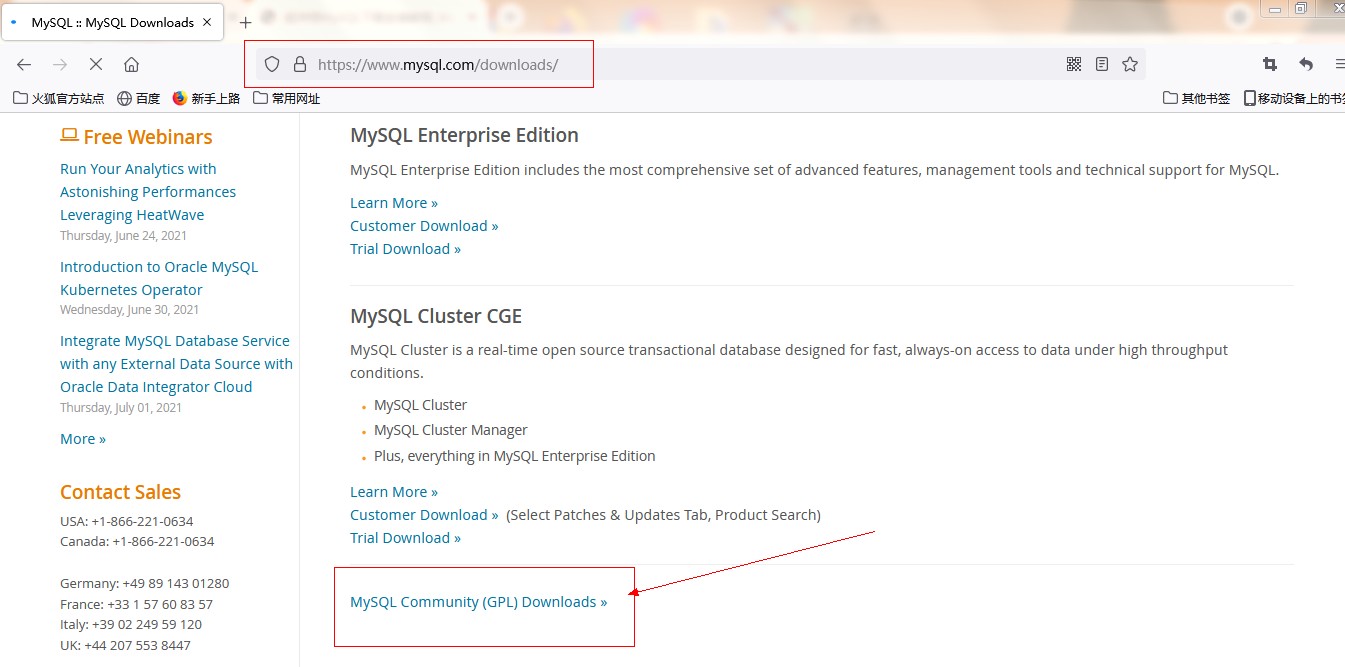
Task: Click MySQL Cluster CGE heading
Action: coord(436,316)
